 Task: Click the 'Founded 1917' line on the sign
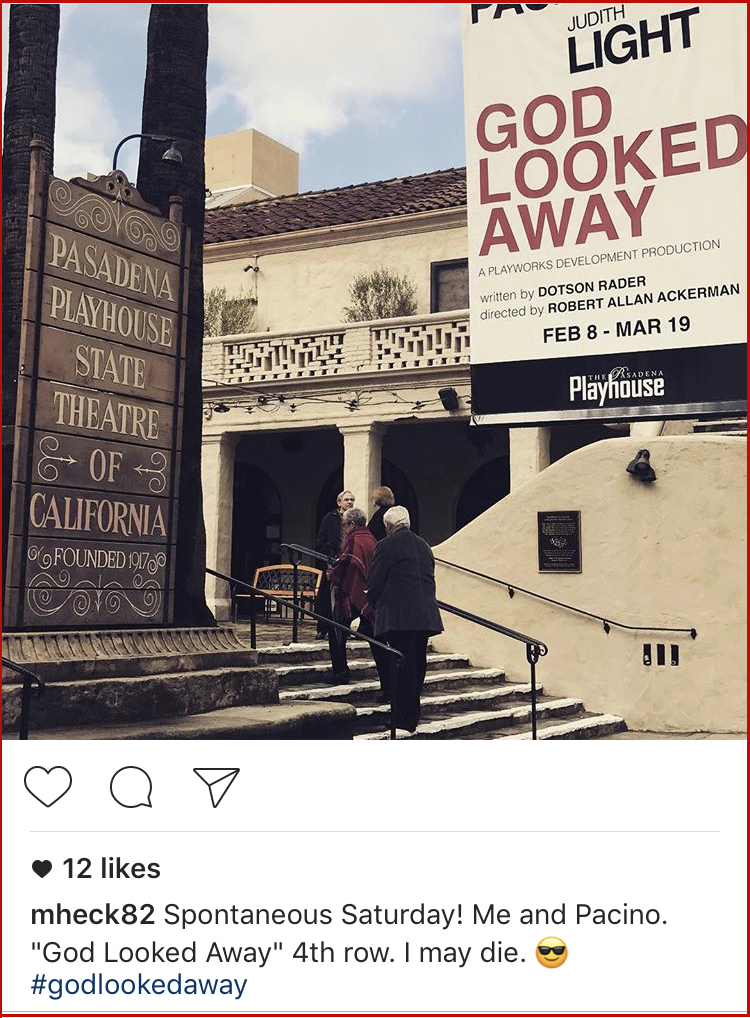pos(97,558)
